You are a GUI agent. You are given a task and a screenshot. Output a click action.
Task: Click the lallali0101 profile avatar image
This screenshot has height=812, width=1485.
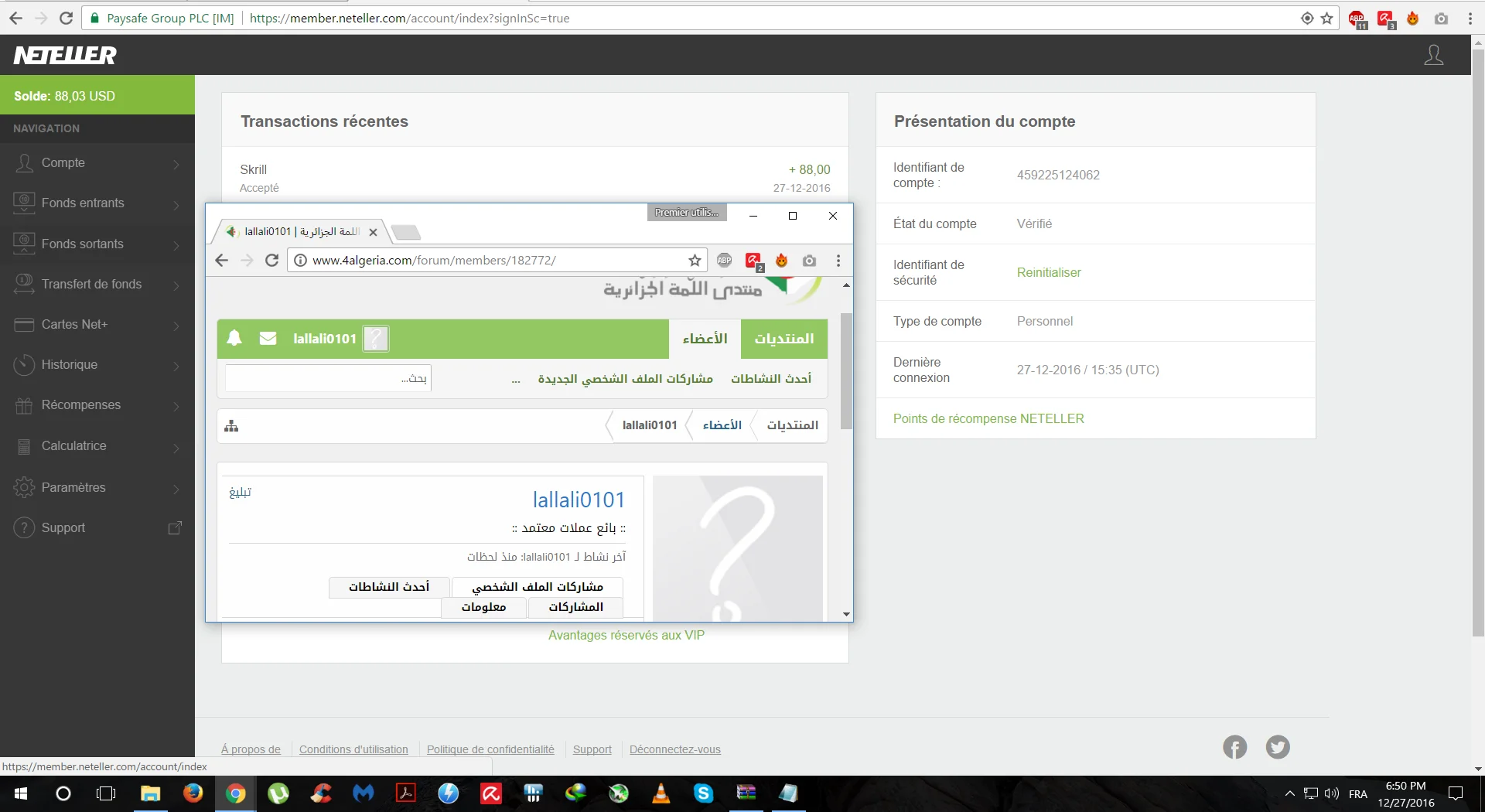point(738,548)
